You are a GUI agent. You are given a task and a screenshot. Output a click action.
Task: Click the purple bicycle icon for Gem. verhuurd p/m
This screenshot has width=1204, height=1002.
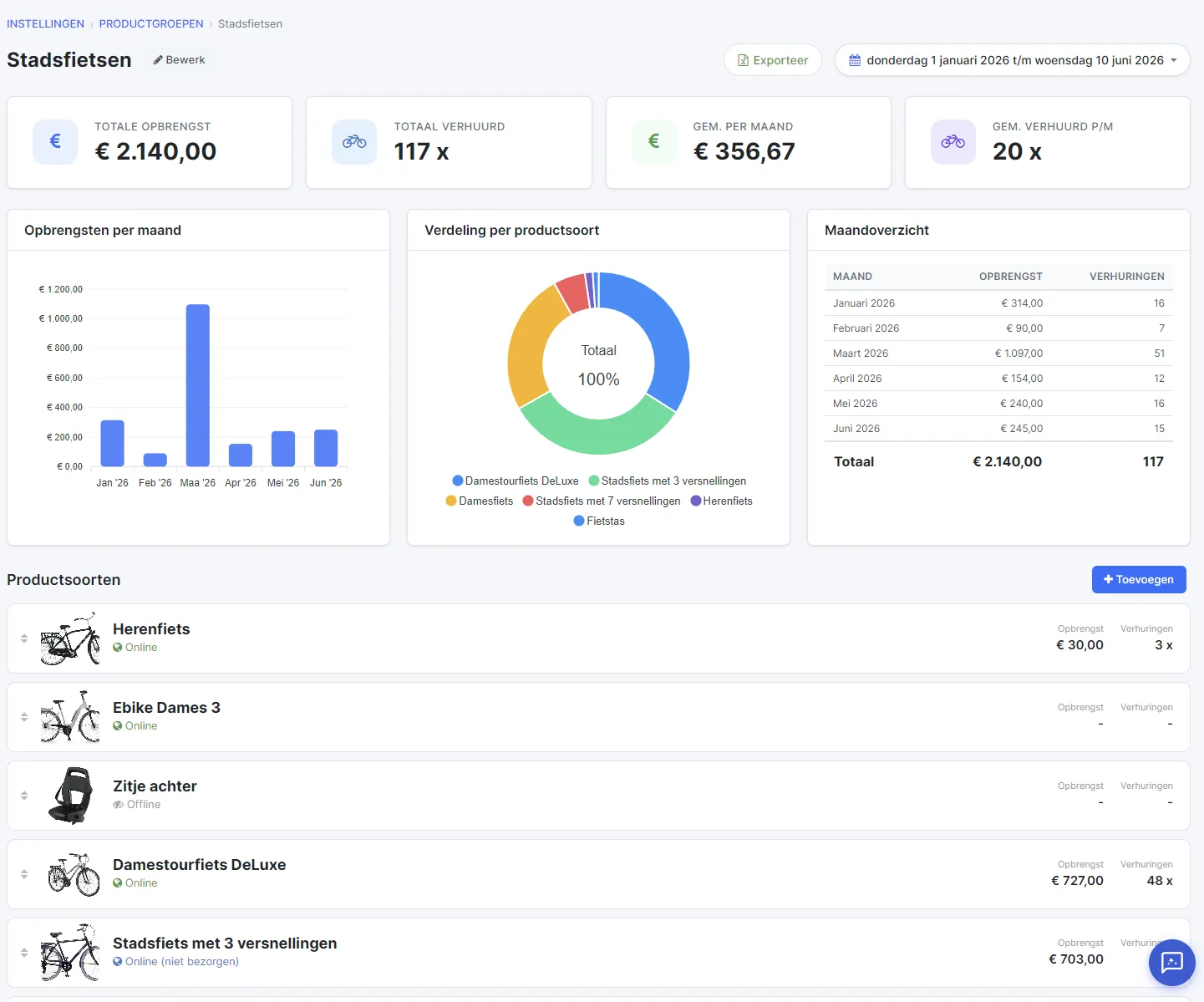point(953,141)
